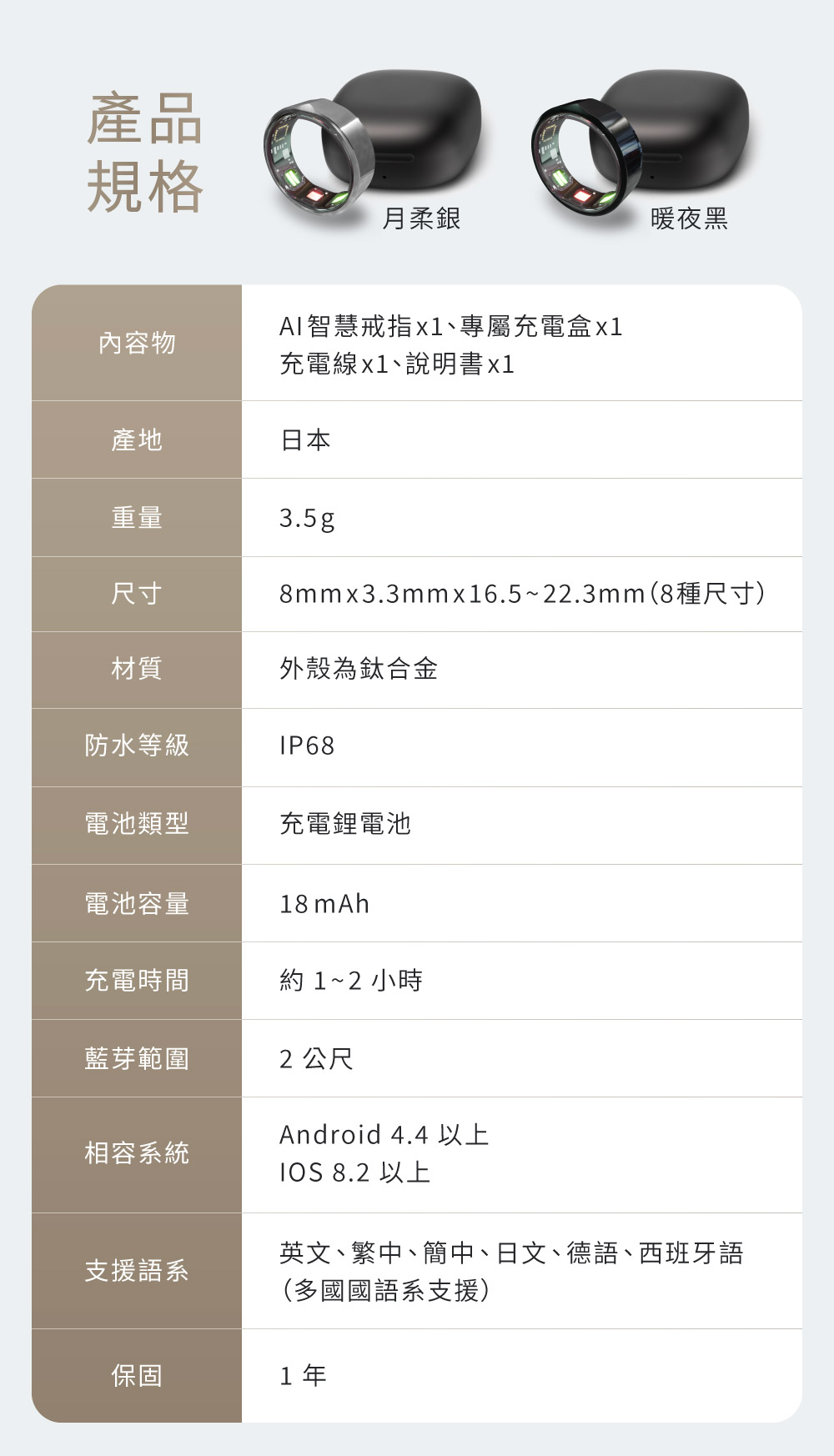
Task: Click the 18mAh battery capacity value
Action: (324, 904)
